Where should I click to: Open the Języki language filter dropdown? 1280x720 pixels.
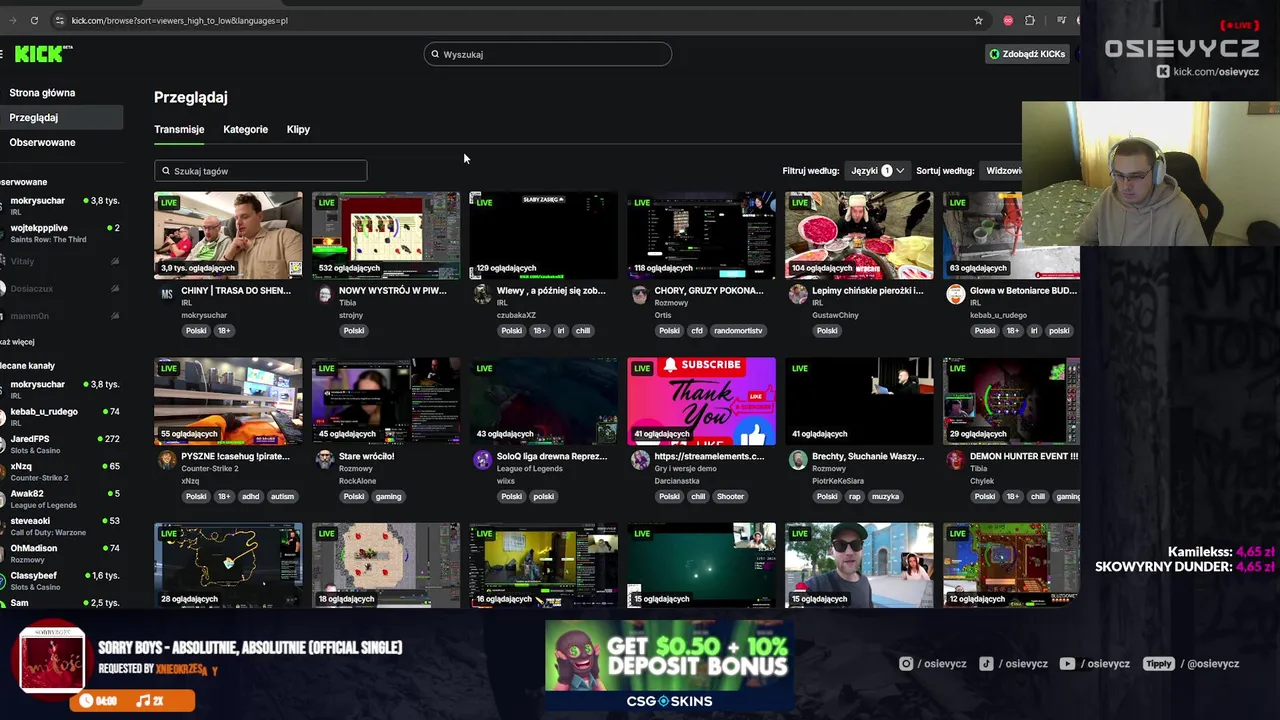pyautogui.click(x=877, y=171)
